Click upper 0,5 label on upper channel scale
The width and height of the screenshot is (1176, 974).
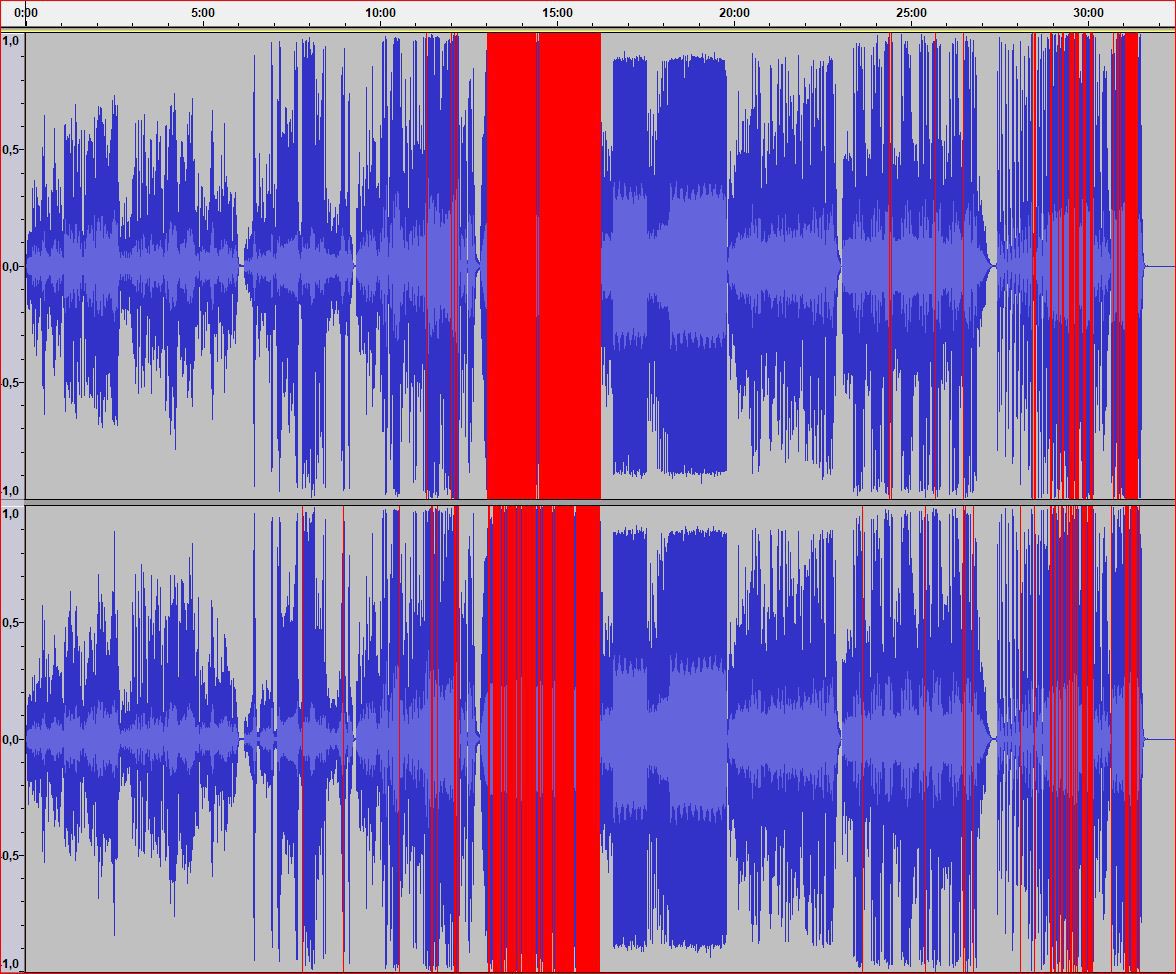(x=12, y=149)
